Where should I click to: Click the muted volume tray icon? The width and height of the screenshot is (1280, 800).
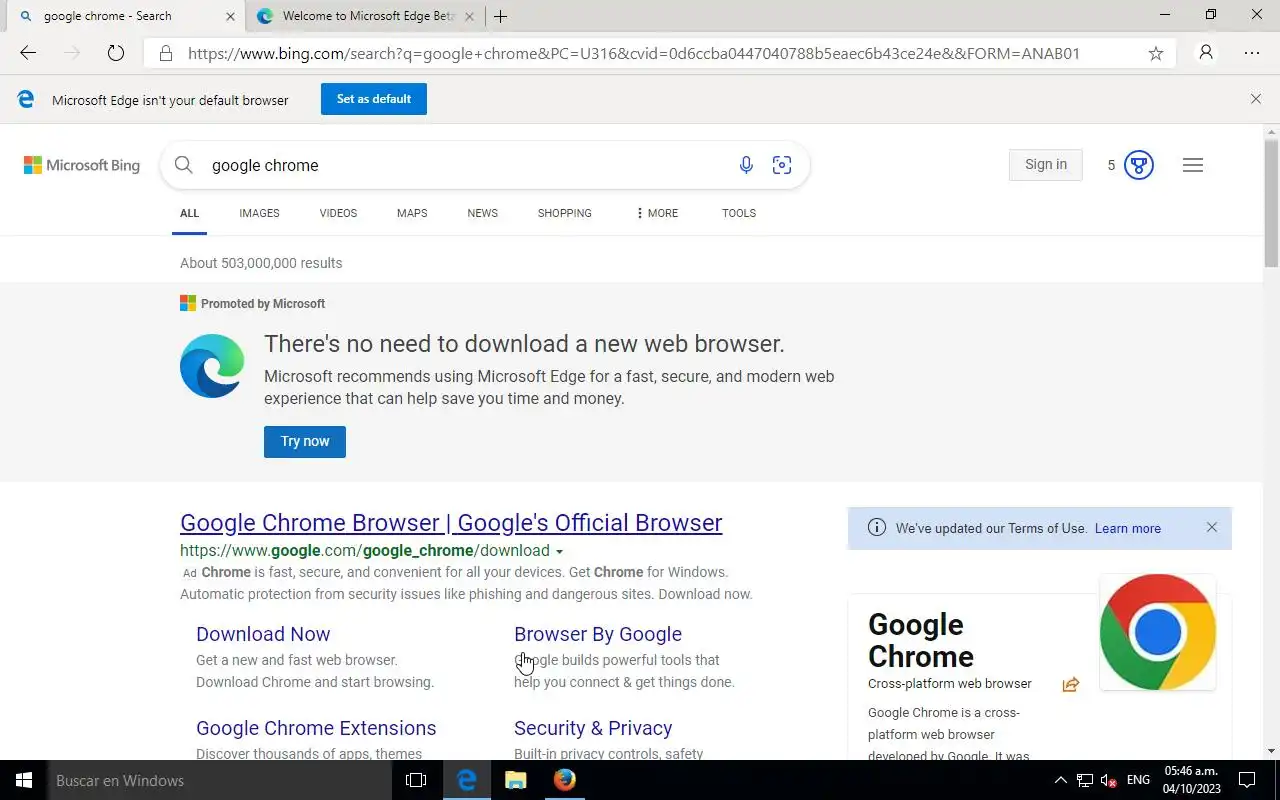pyautogui.click(x=1109, y=780)
